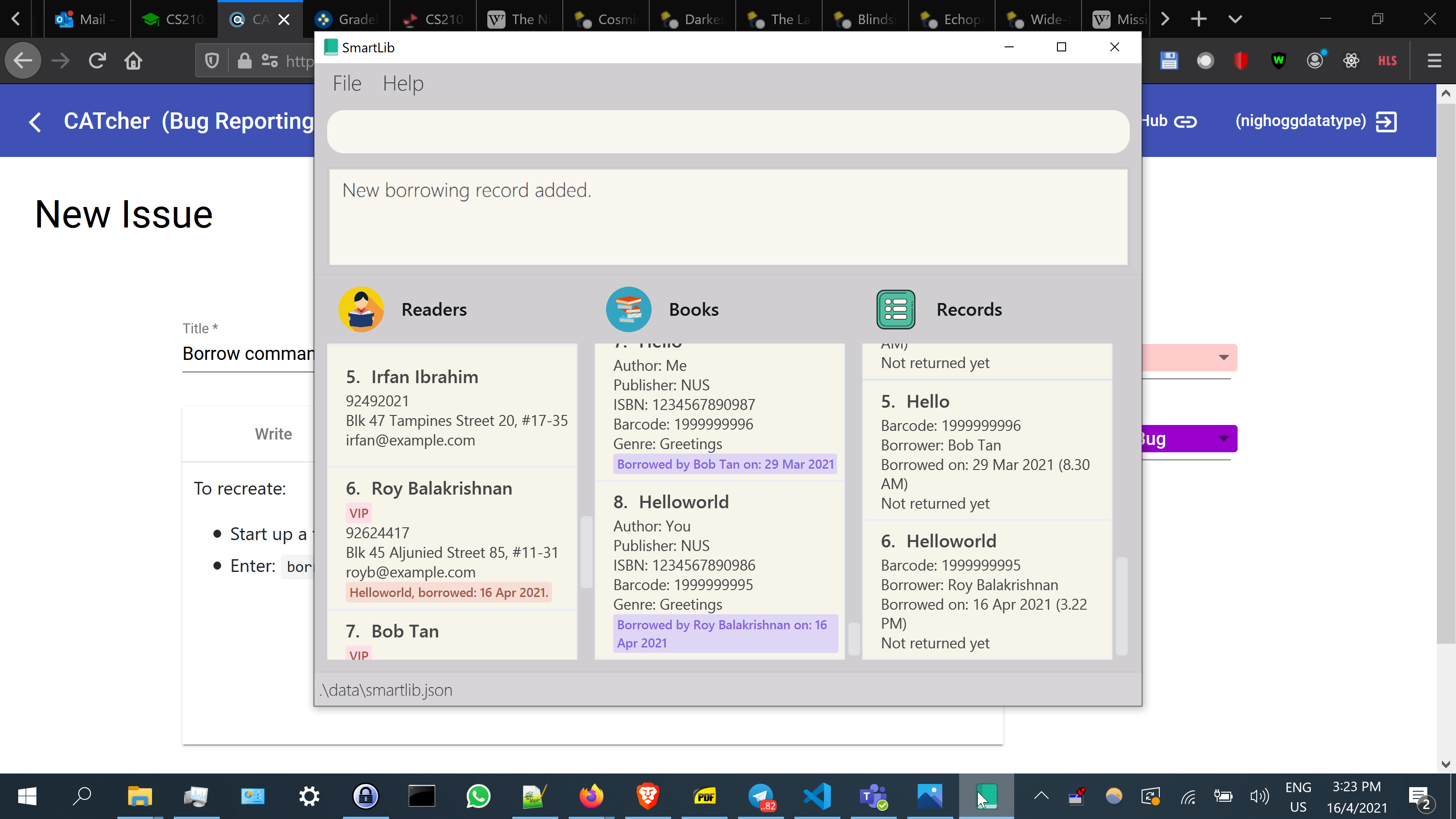This screenshot has height=819, width=1456.
Task: Open Telegram from the taskbar
Action: pos(761,796)
